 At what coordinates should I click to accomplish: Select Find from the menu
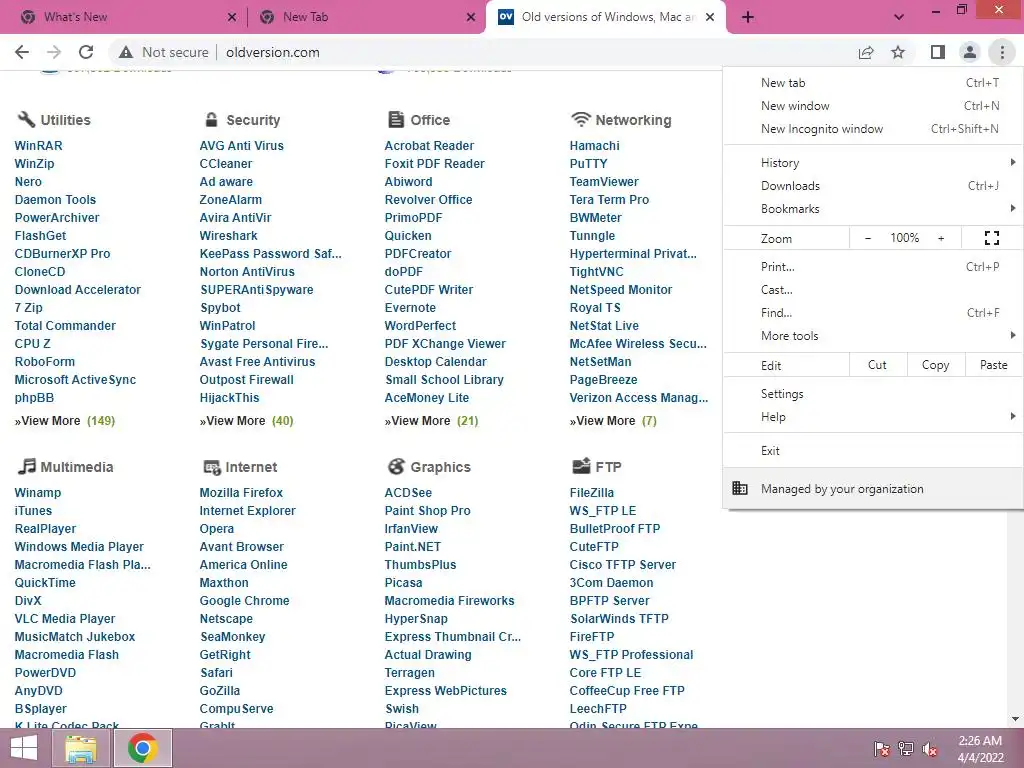[873, 313]
